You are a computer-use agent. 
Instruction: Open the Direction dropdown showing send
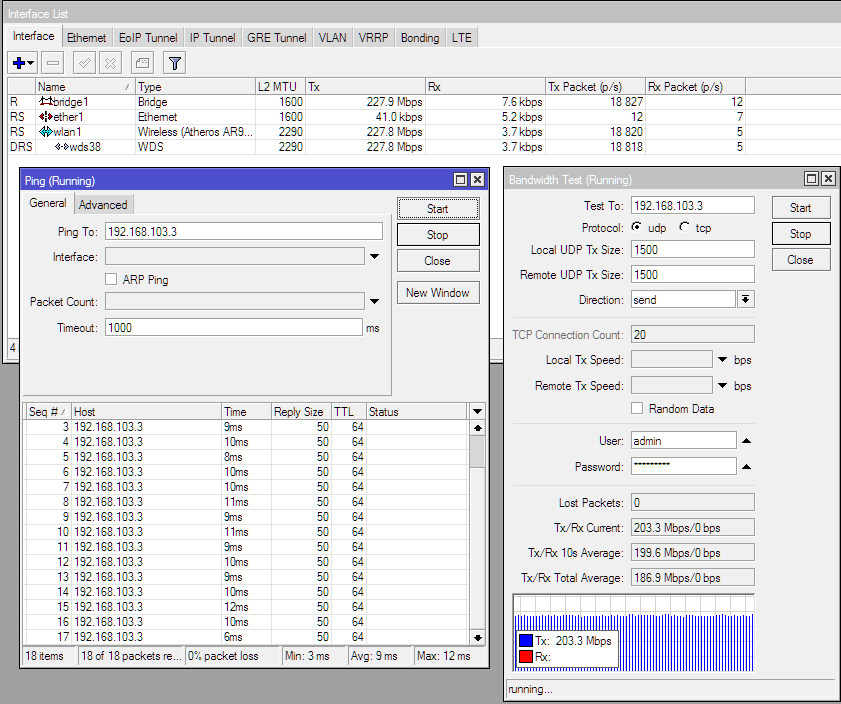point(746,300)
